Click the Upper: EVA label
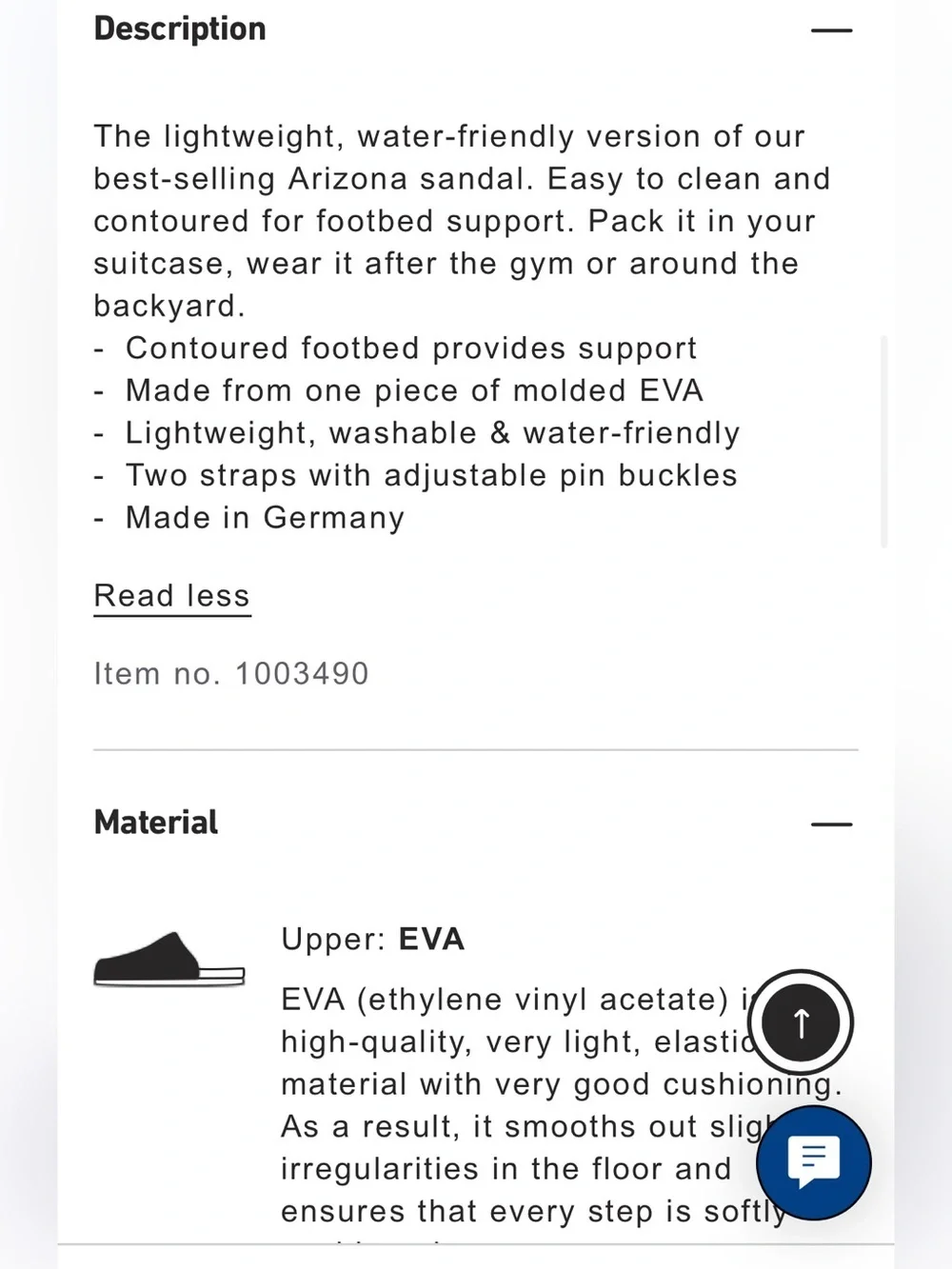This screenshot has height=1269, width=952. [x=373, y=940]
